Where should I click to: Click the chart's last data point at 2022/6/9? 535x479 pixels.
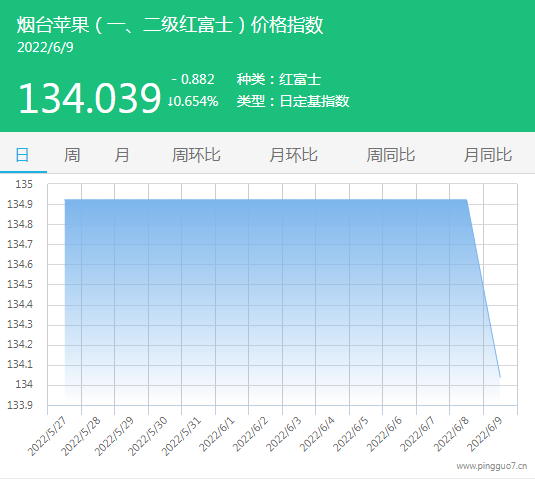click(x=500, y=377)
